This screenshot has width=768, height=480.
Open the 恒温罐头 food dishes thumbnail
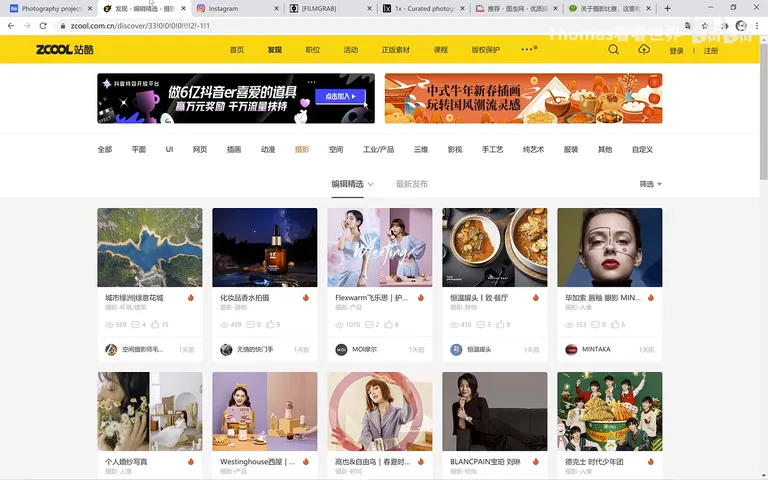pyautogui.click(x=495, y=247)
